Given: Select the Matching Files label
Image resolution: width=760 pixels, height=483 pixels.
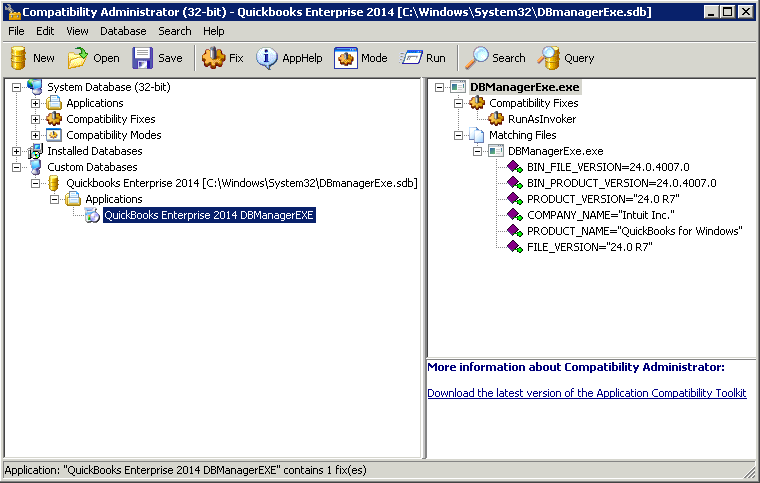Looking at the screenshot, I should [522, 135].
